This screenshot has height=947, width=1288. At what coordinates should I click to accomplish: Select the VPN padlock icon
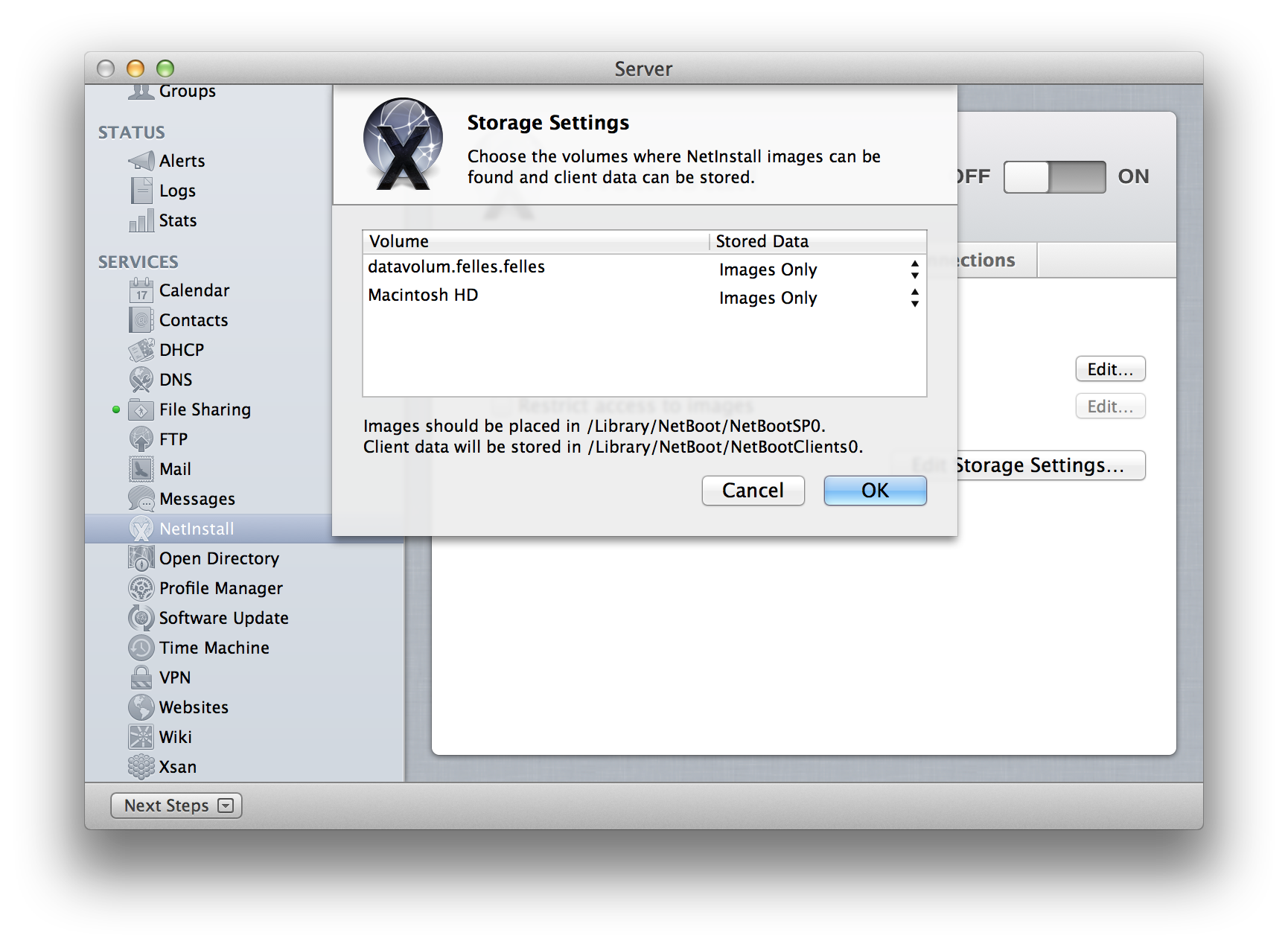141,677
